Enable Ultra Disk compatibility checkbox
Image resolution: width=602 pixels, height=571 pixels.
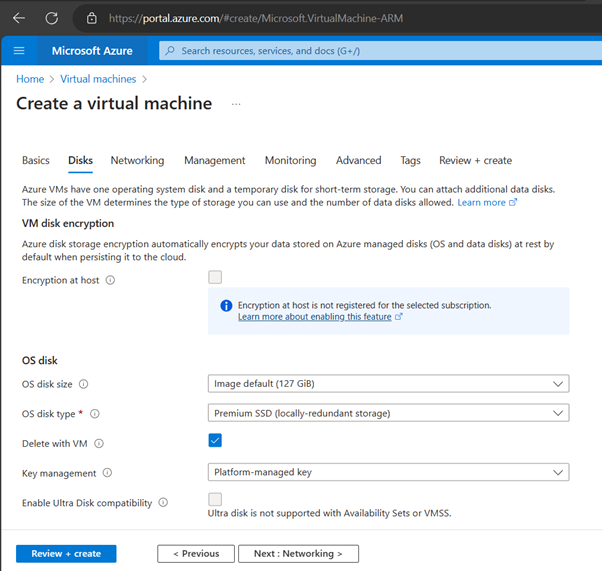point(215,500)
